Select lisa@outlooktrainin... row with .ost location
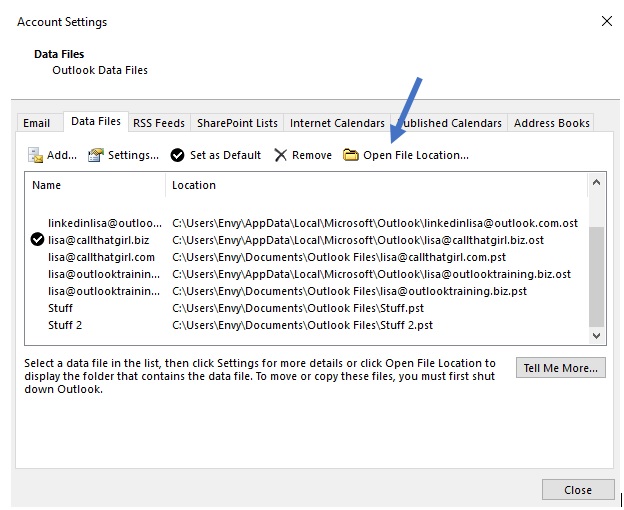 click(104, 274)
